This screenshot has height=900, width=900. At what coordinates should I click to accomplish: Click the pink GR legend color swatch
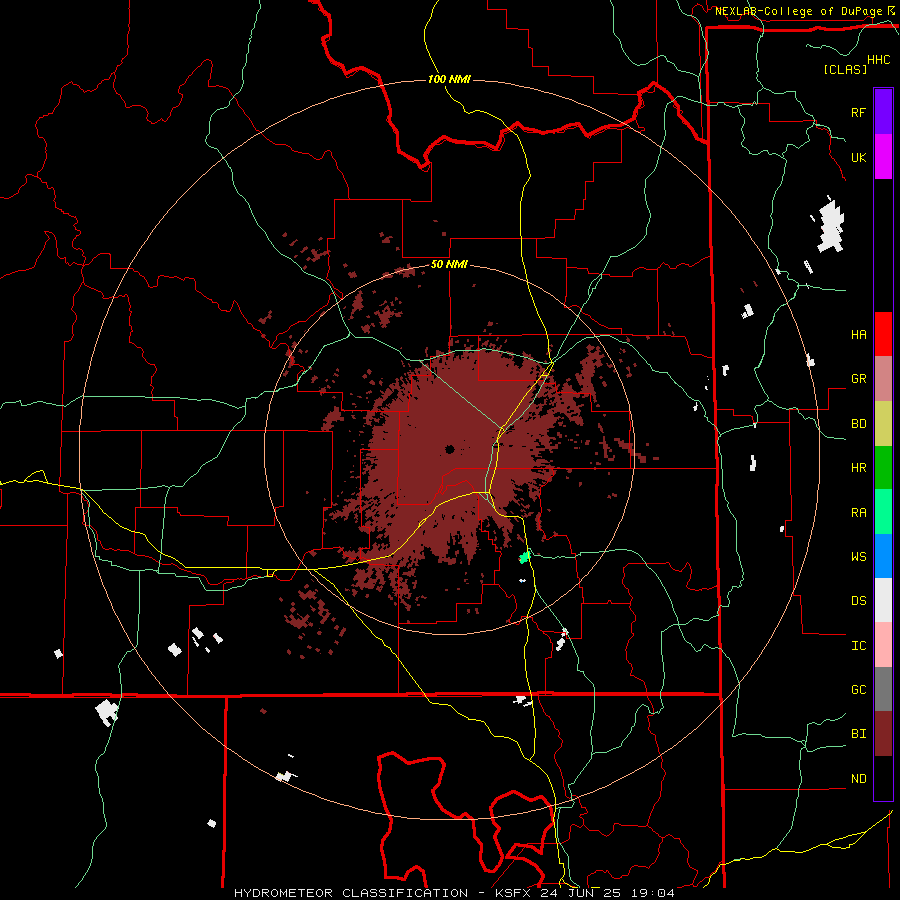click(x=883, y=378)
